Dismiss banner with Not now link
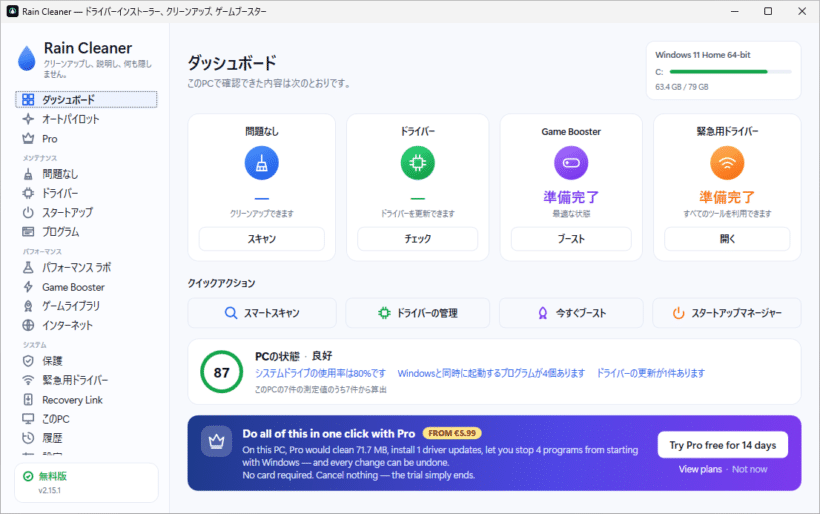The height and width of the screenshot is (514, 820). click(x=749, y=469)
